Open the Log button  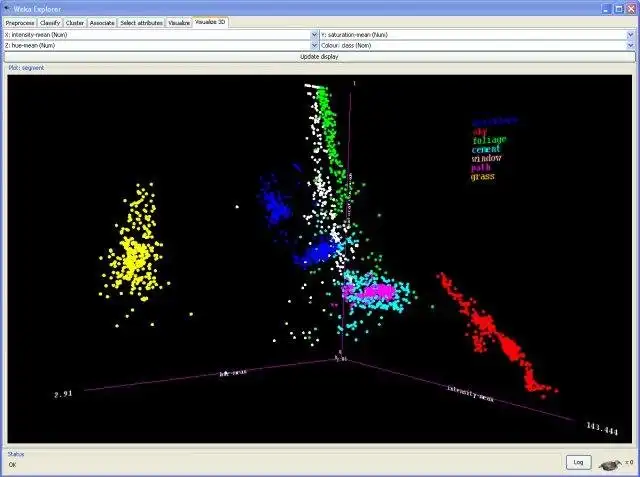578,462
